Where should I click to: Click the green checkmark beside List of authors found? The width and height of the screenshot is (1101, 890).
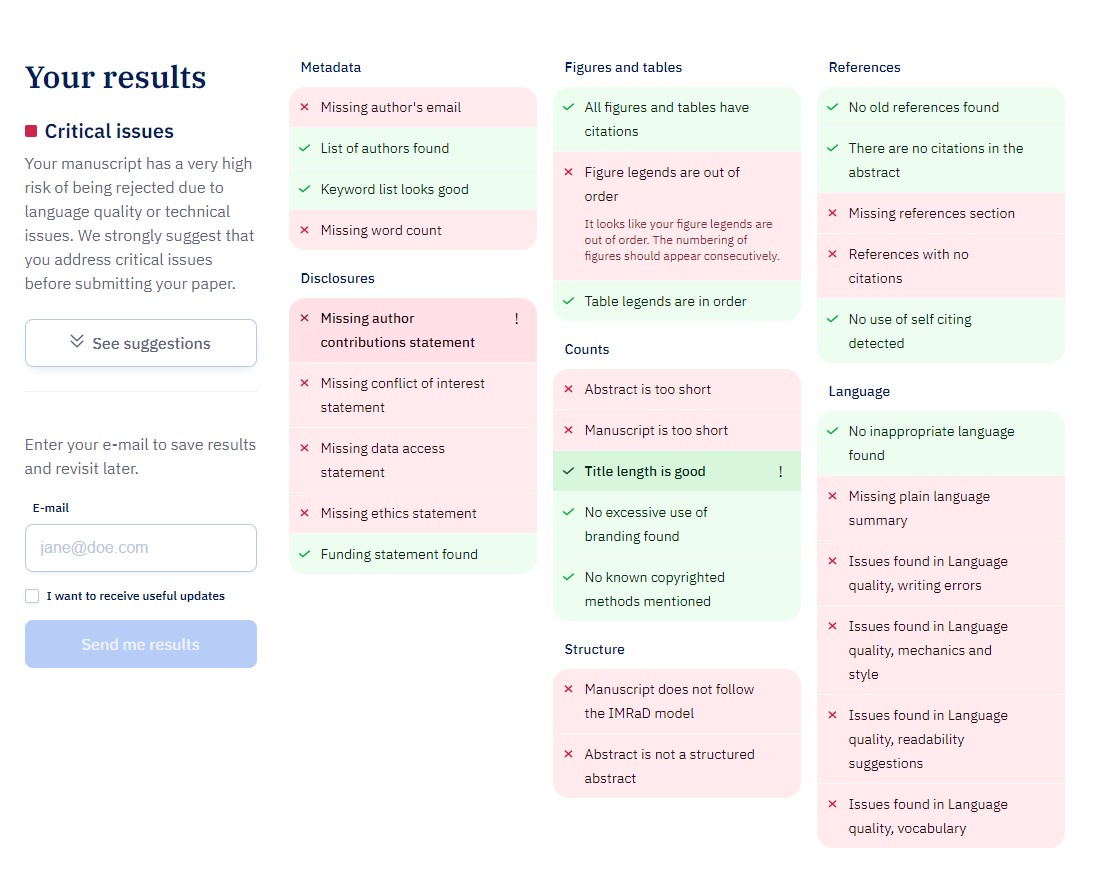coord(305,147)
